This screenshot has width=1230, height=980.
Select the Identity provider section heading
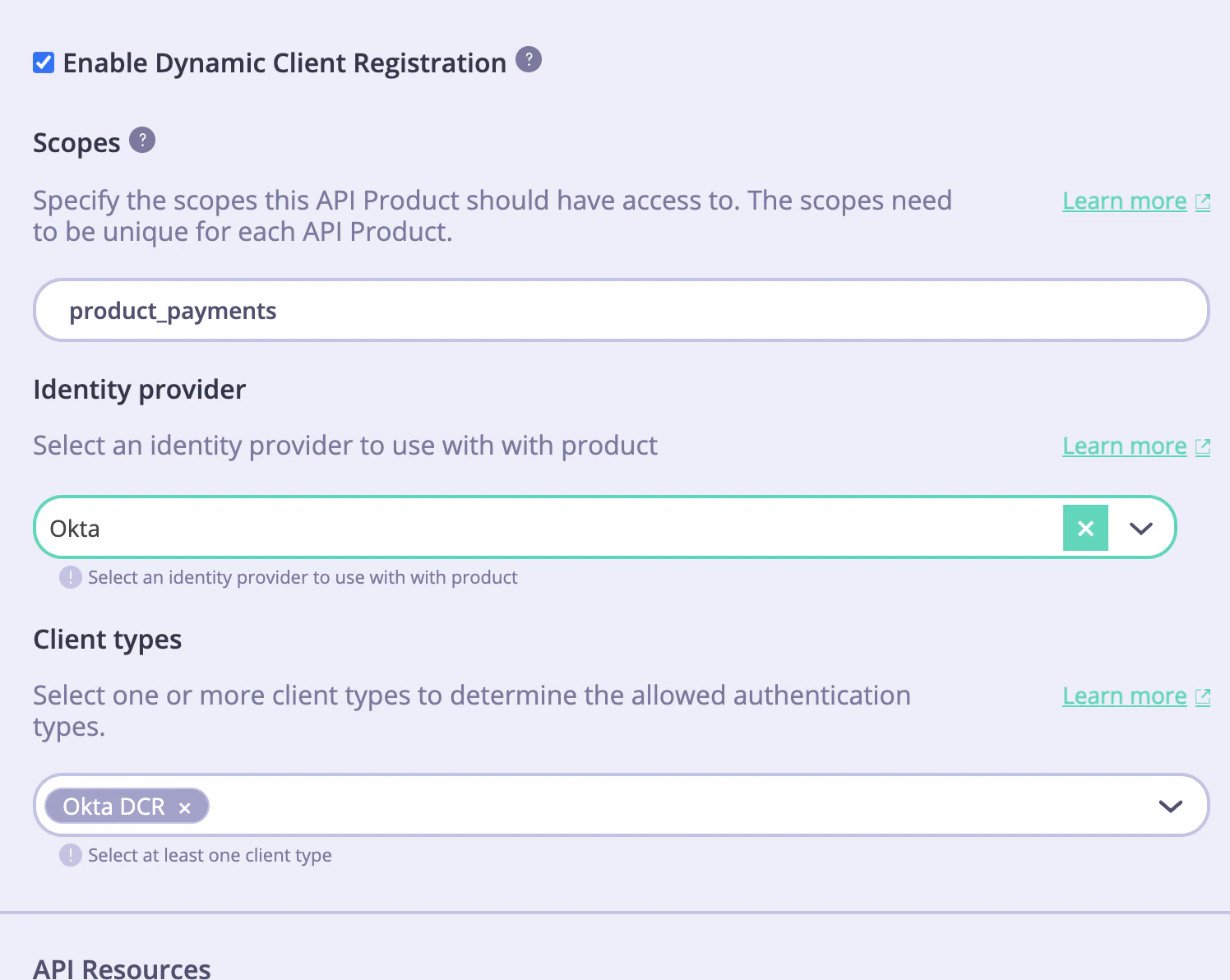click(139, 389)
